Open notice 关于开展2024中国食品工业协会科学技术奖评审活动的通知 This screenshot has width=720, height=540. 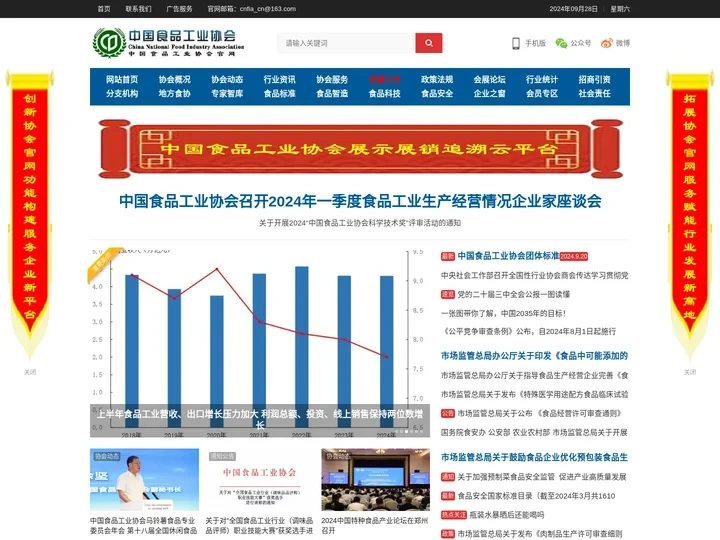(x=360, y=223)
